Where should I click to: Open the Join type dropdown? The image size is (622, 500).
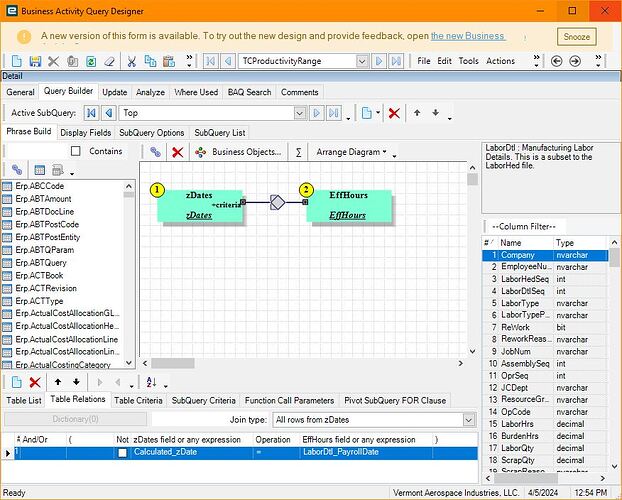(x=468, y=420)
